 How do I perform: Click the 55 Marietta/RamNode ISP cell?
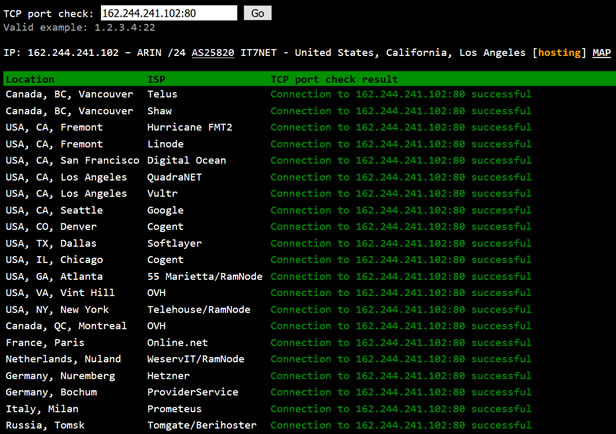205,277
